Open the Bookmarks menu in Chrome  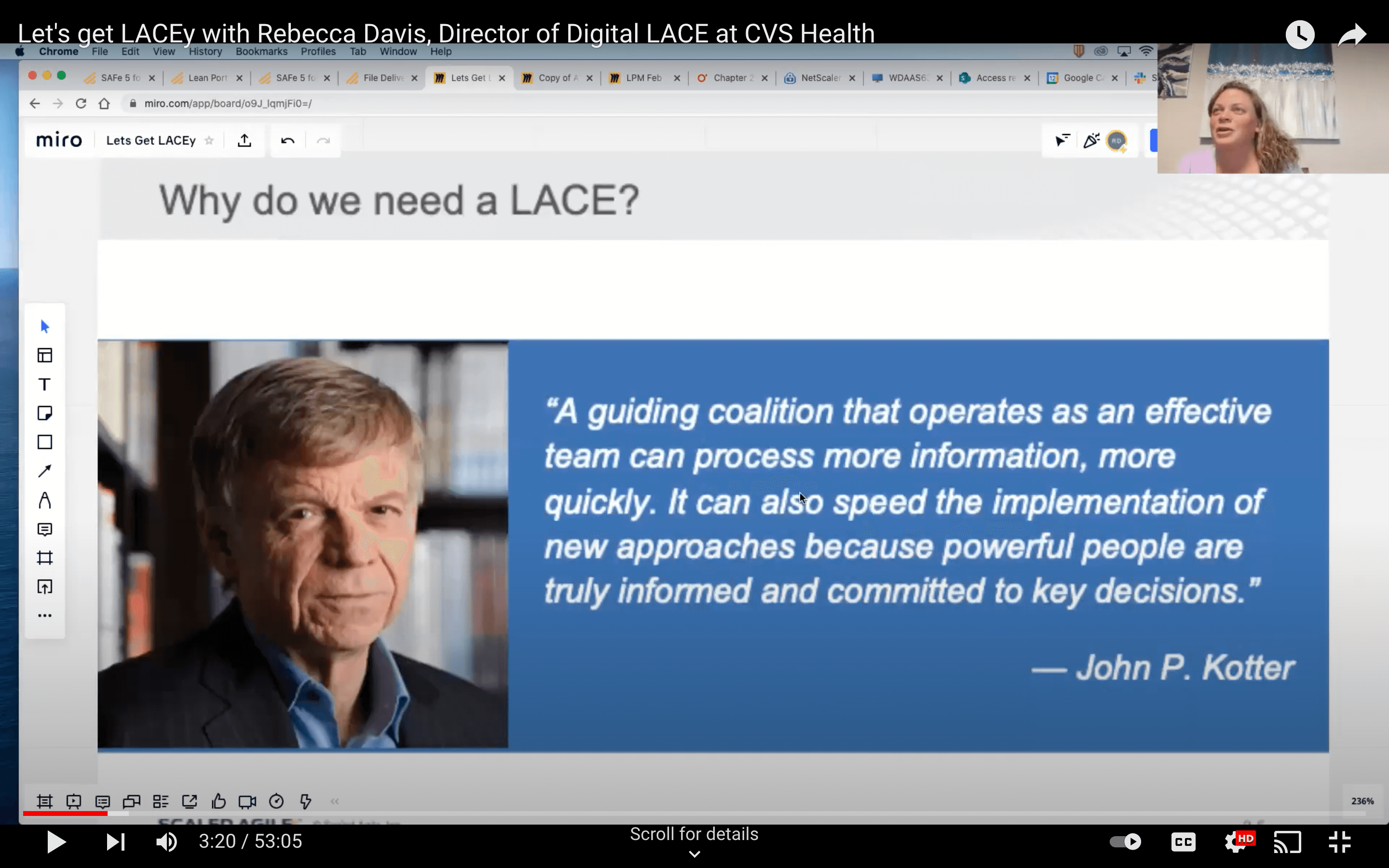click(x=261, y=51)
